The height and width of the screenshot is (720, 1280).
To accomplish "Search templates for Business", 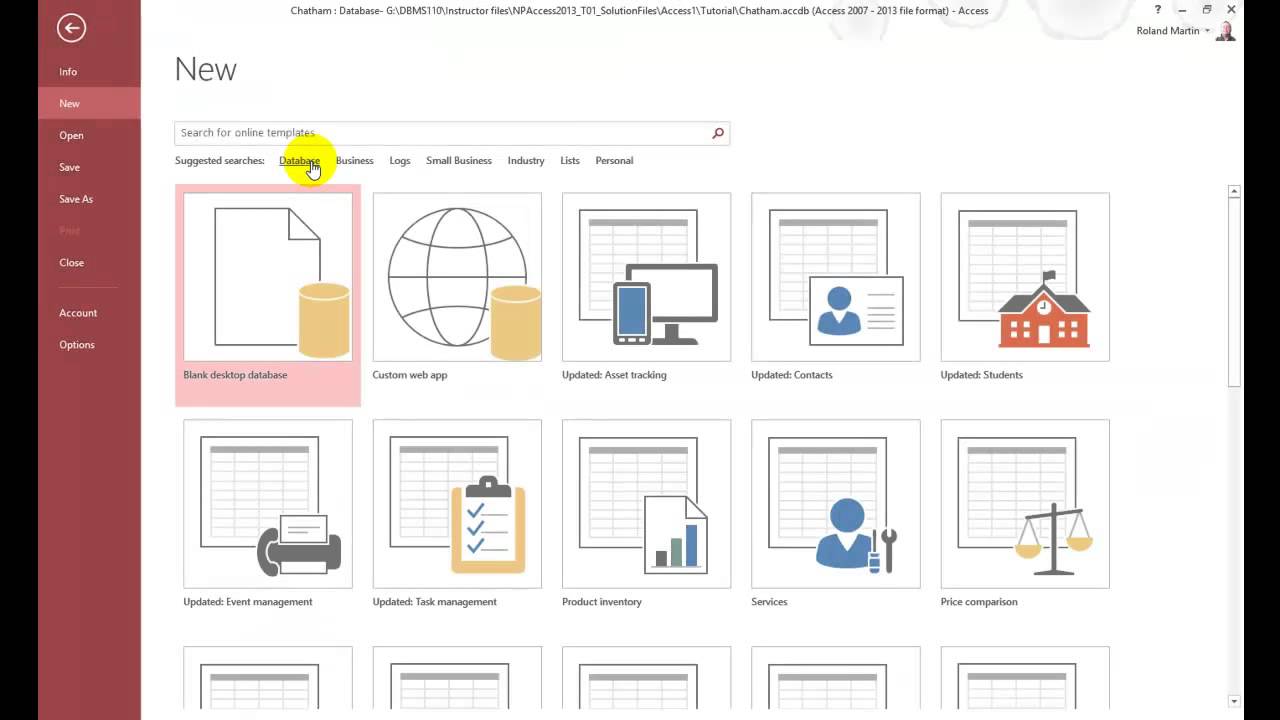I will click(x=354, y=161).
